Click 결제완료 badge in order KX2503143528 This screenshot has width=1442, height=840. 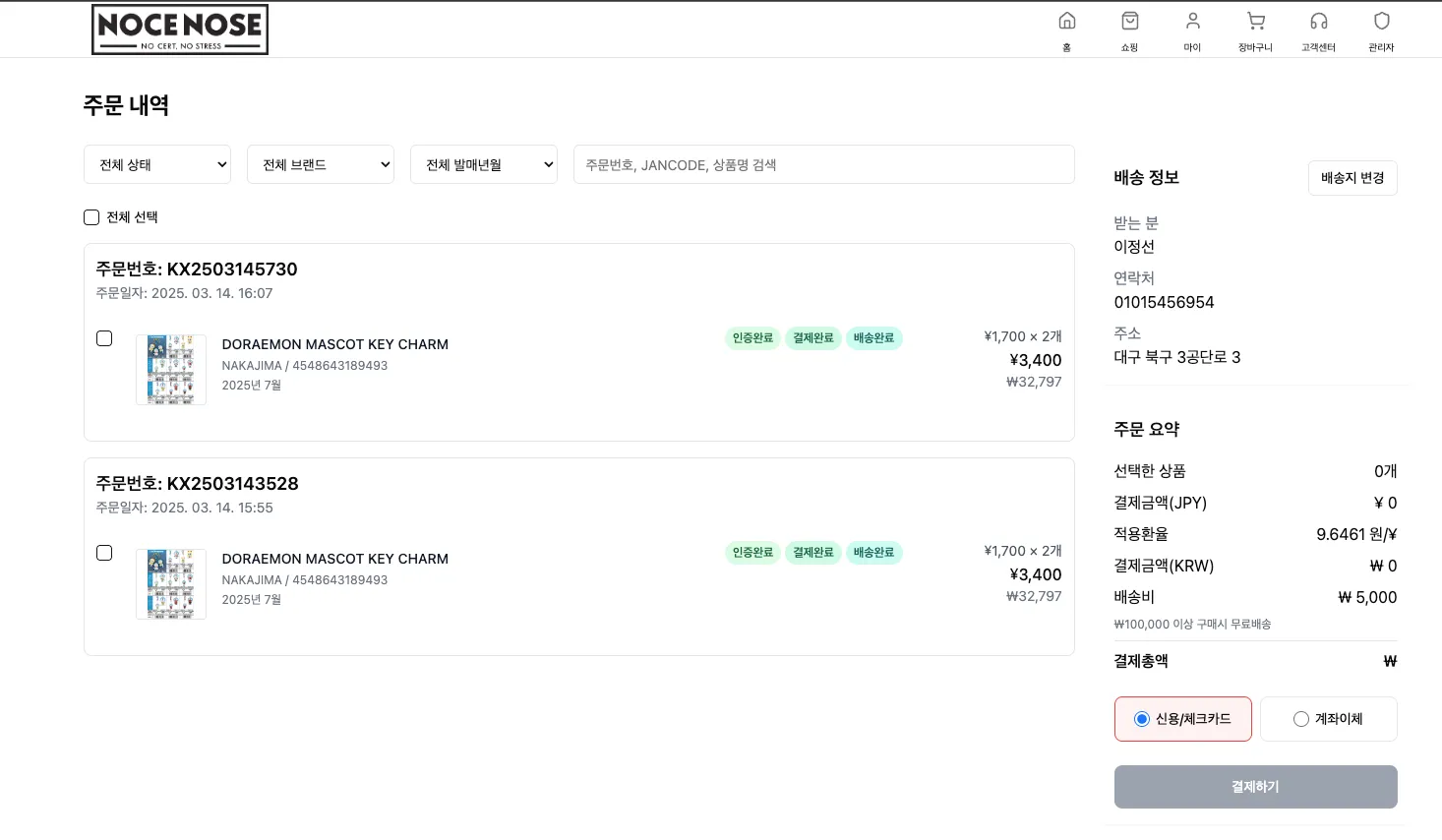point(813,553)
